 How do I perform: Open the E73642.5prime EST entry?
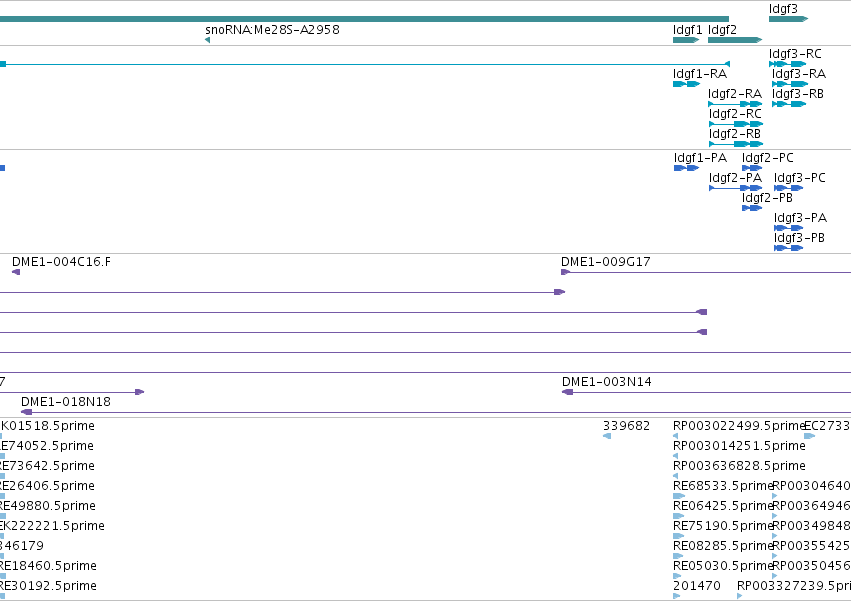[47, 466]
